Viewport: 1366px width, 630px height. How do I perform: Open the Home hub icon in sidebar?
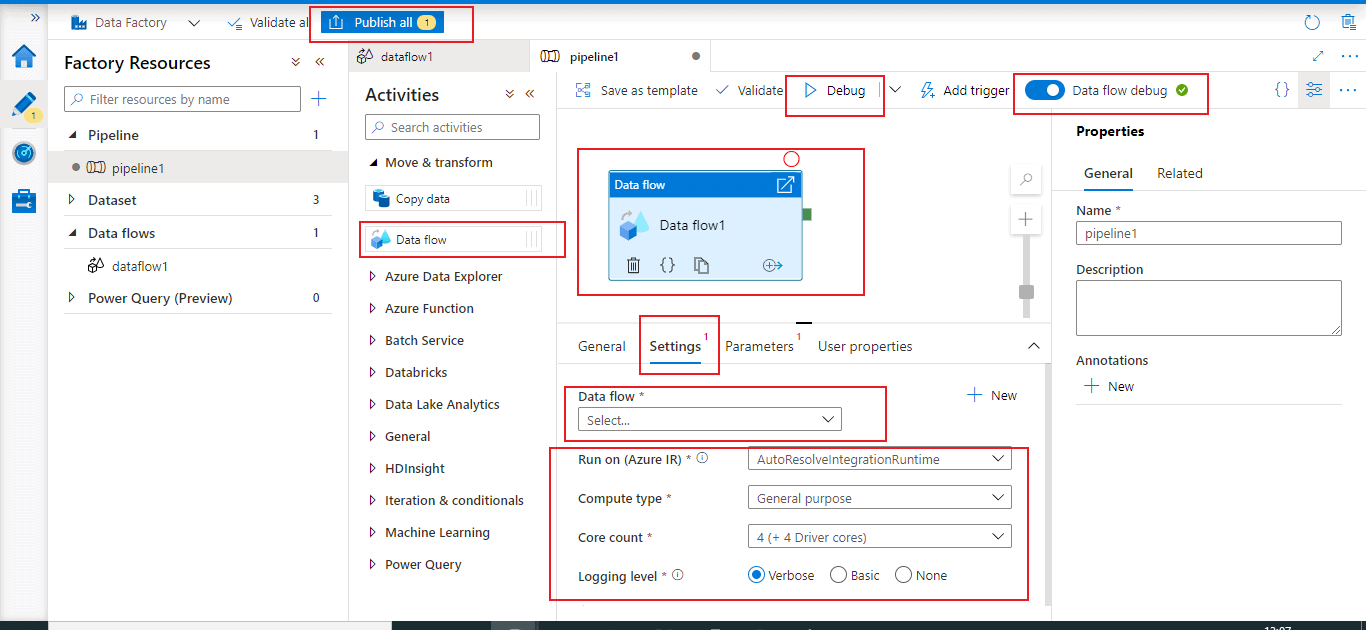pos(23,57)
